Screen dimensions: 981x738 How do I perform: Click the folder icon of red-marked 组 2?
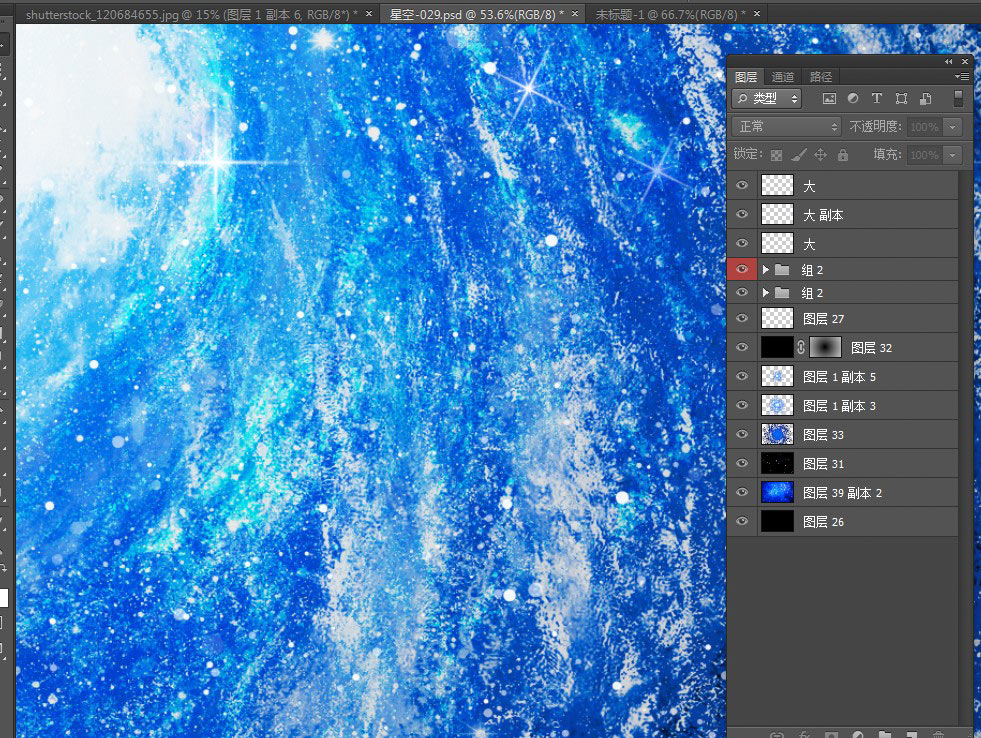coord(782,270)
